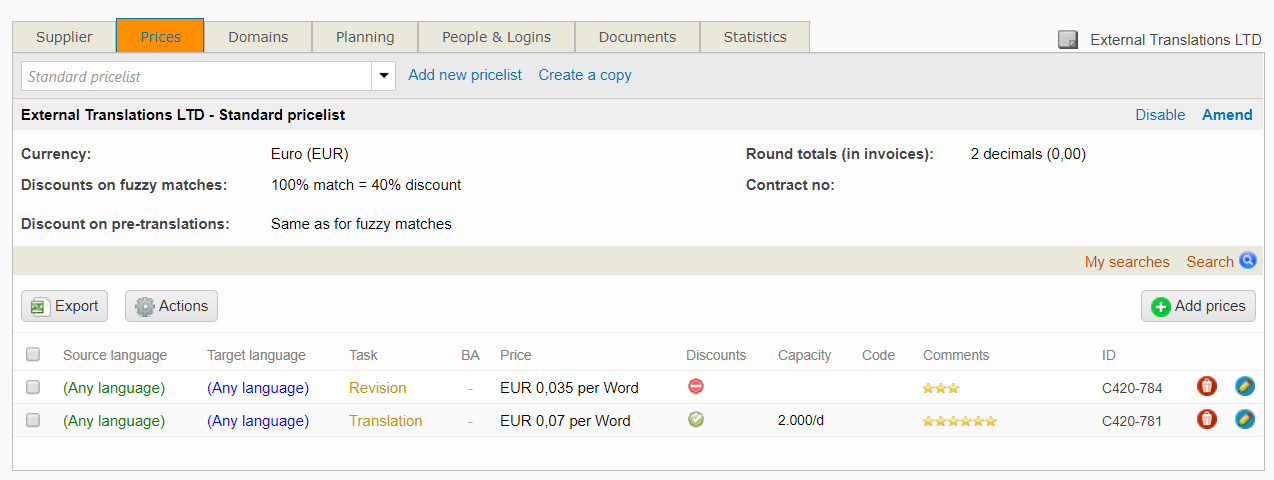1274x480 pixels.
Task: Delete the Translation price row
Action: tap(1207, 420)
